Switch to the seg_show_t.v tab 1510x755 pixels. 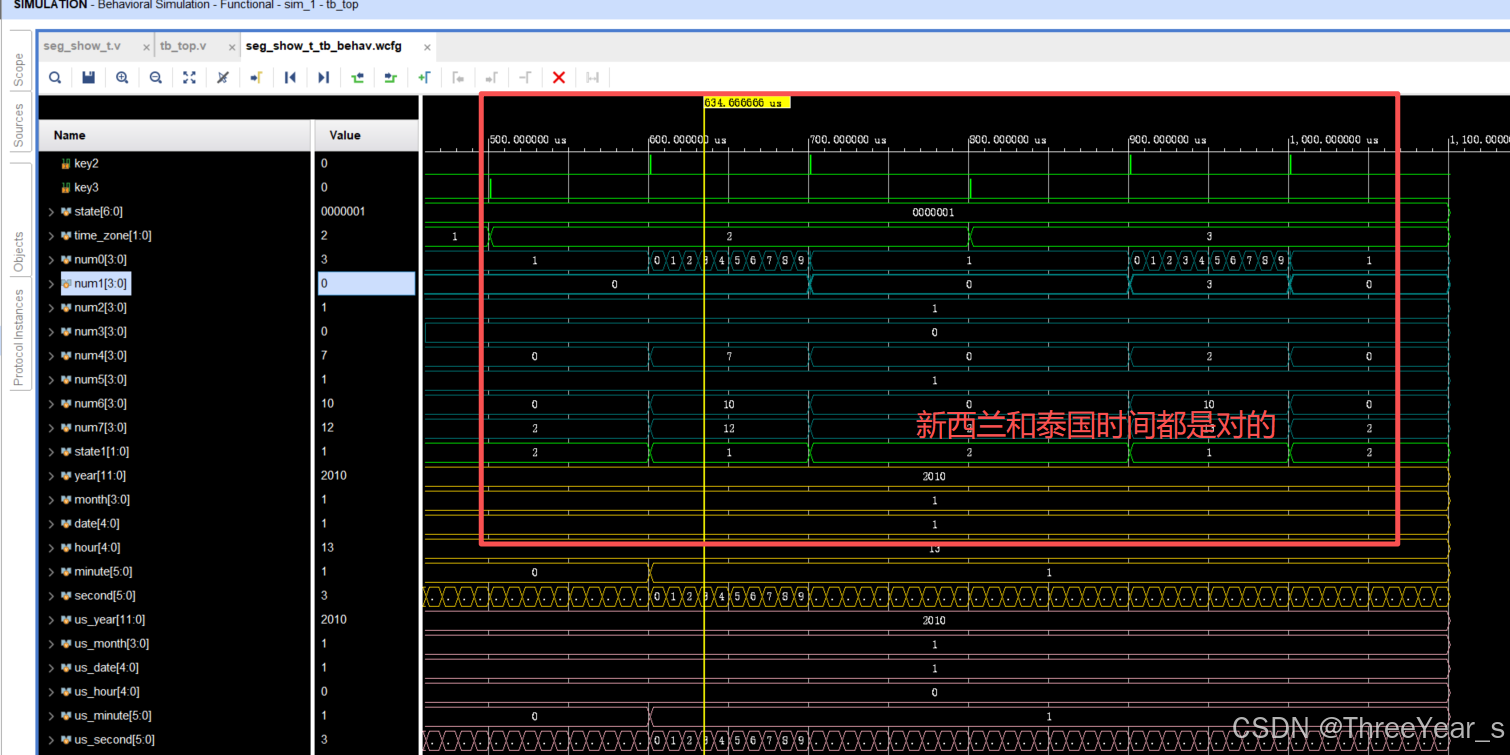82,46
